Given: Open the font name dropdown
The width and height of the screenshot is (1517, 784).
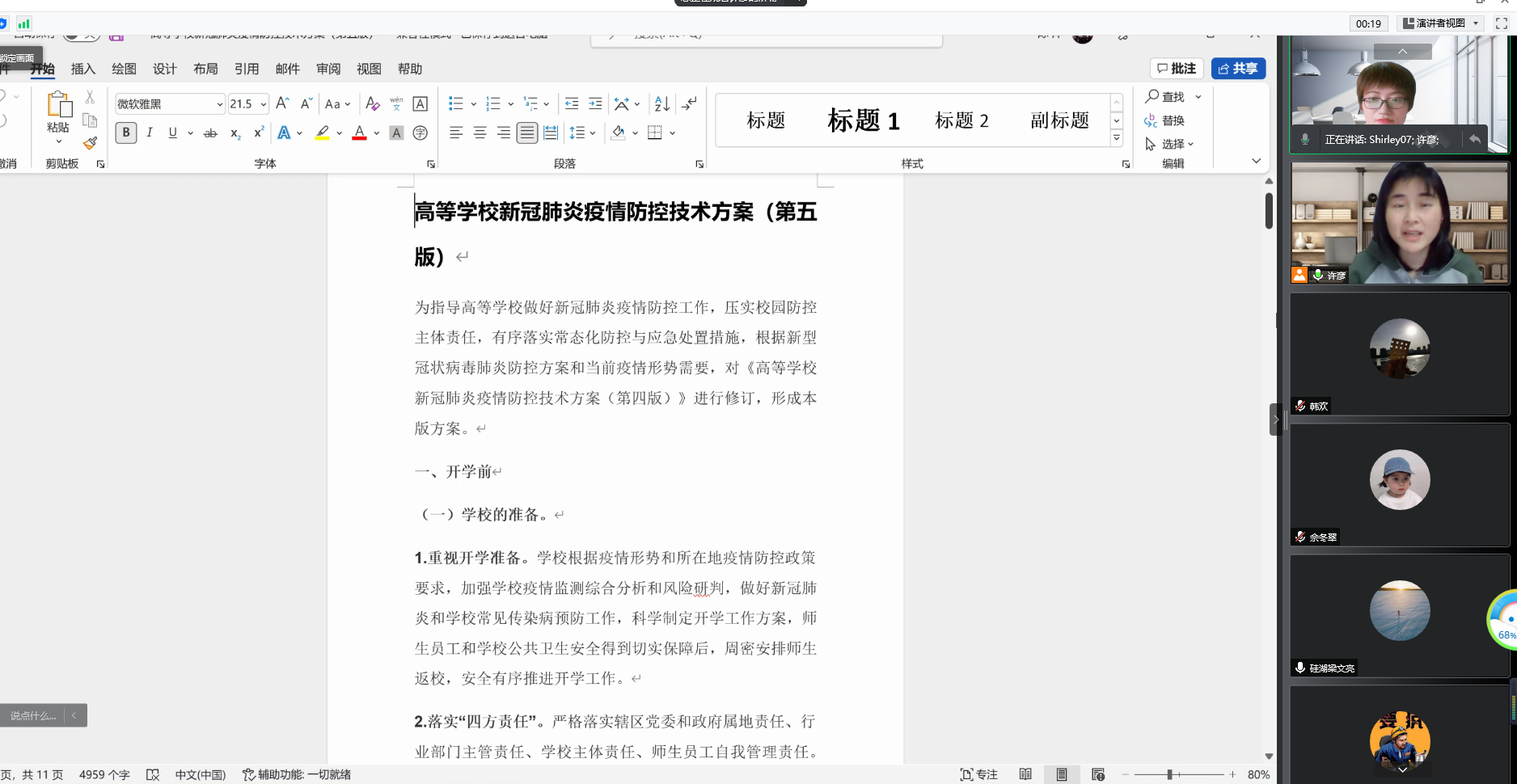Looking at the screenshot, I should point(219,104).
